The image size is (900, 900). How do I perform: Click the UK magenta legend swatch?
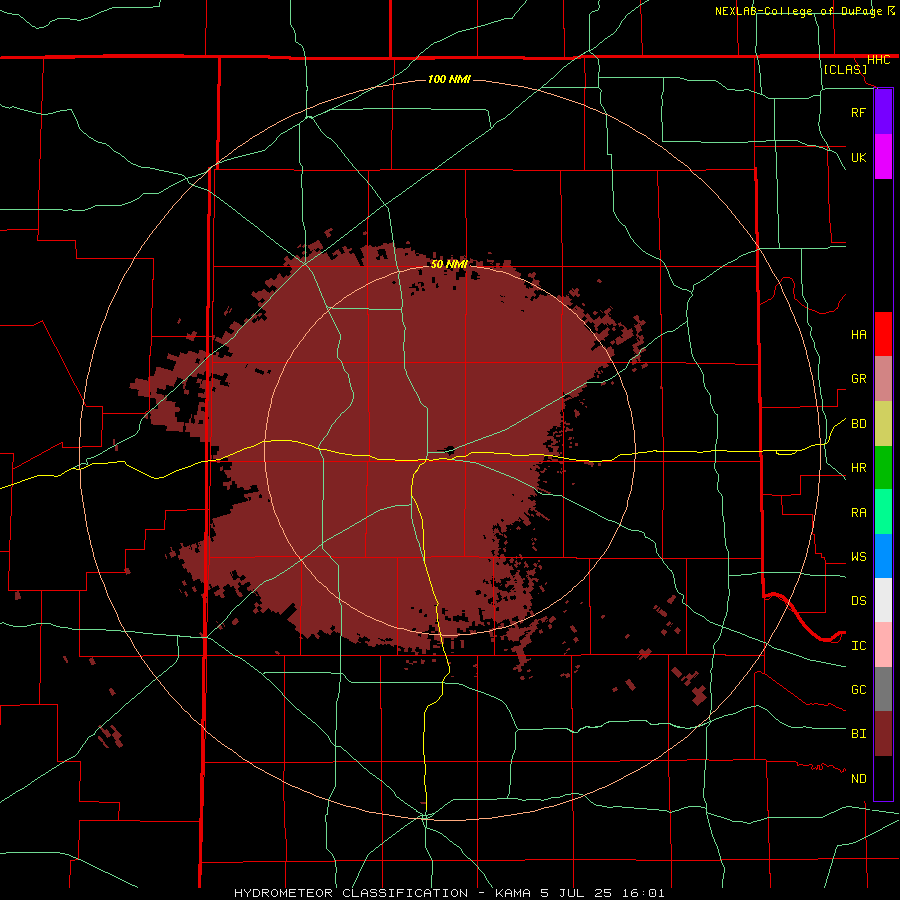[x=883, y=157]
